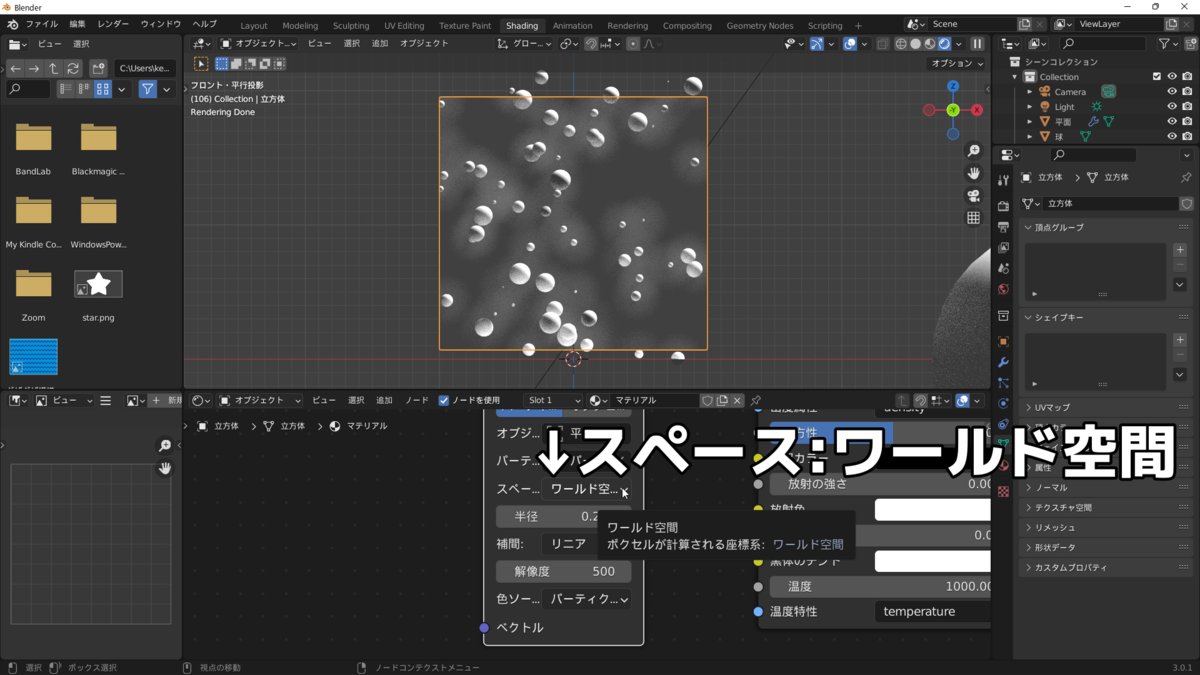Open the ウィンドウ menu

point(161,24)
